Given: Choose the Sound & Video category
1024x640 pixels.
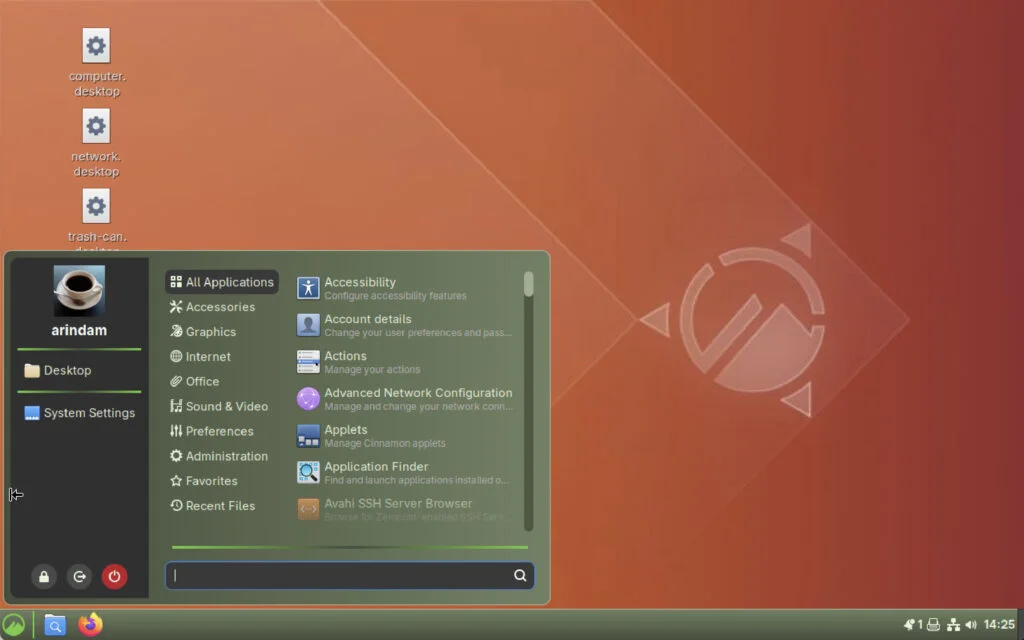Looking at the screenshot, I should pyautogui.click(x=226, y=406).
